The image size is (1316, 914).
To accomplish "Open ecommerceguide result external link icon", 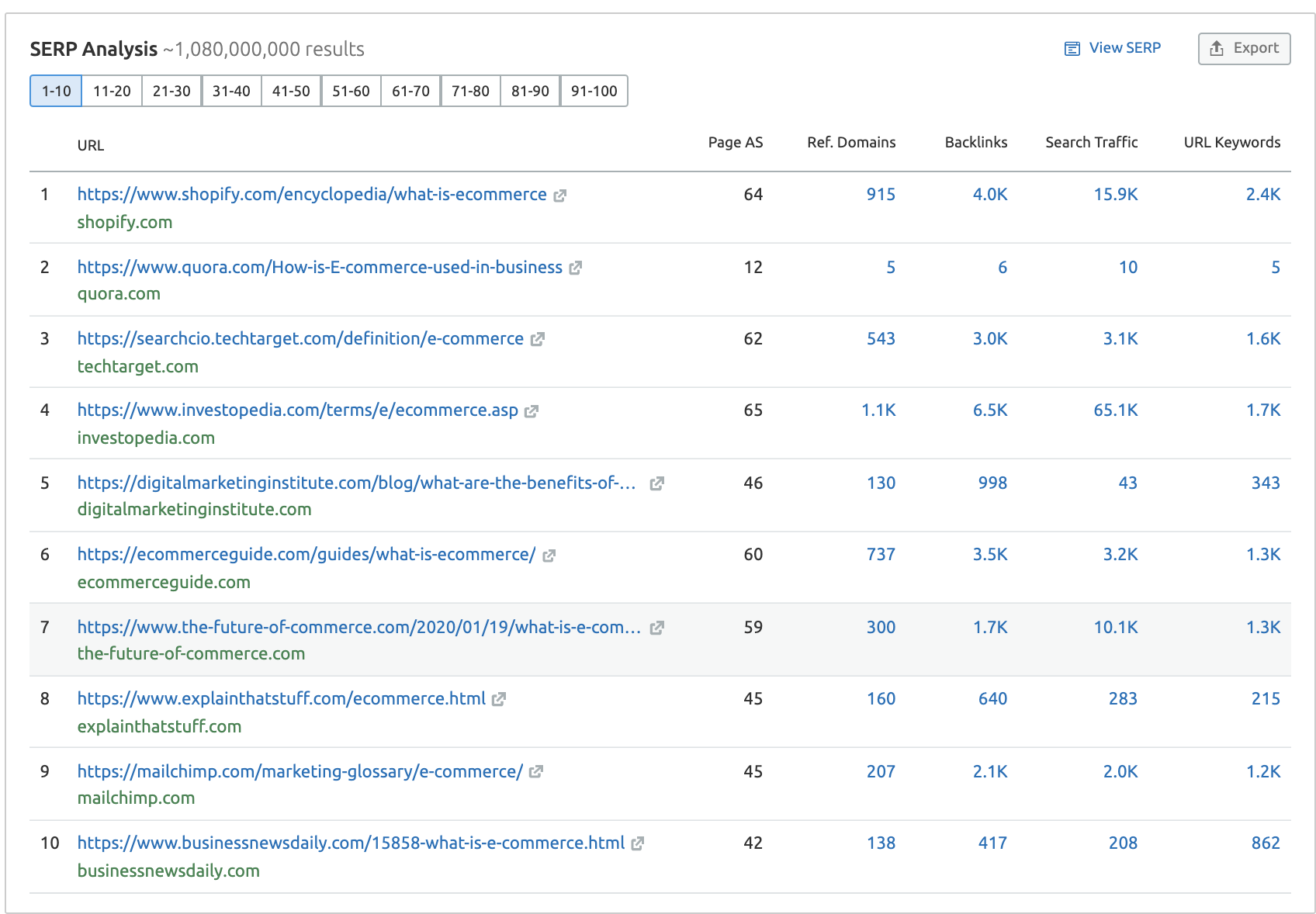I will click(x=549, y=556).
